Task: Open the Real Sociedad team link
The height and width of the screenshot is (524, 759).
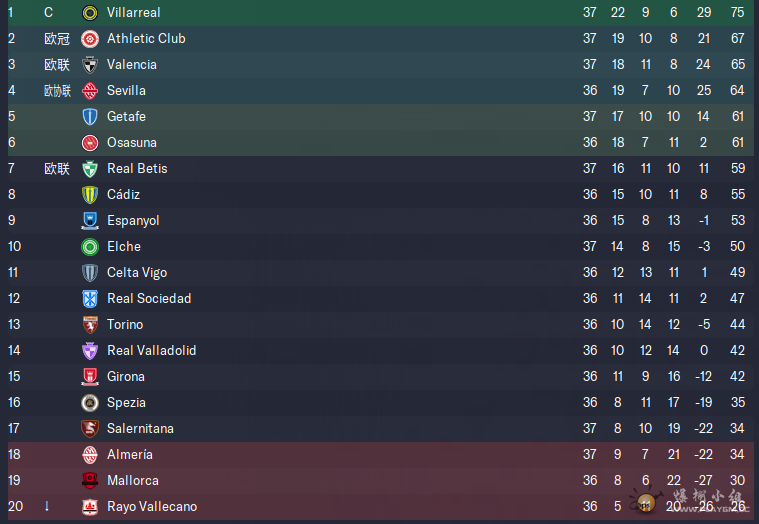Action: [149, 299]
